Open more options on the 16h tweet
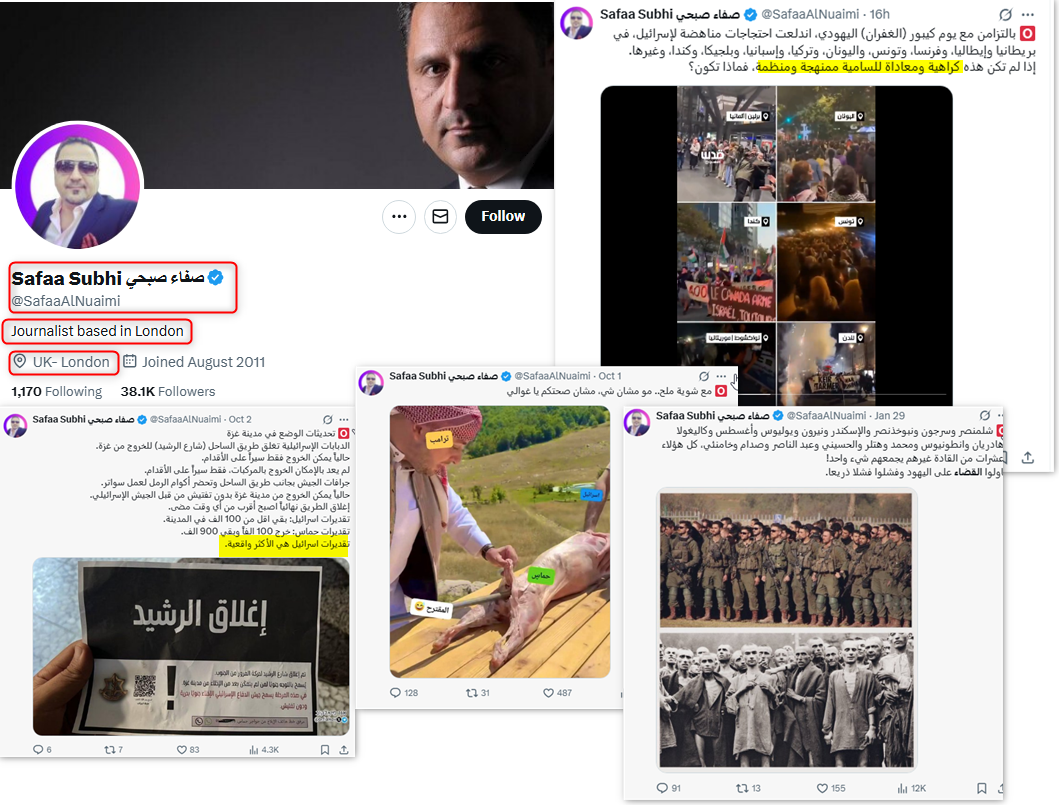1059x805 pixels. click(1028, 14)
